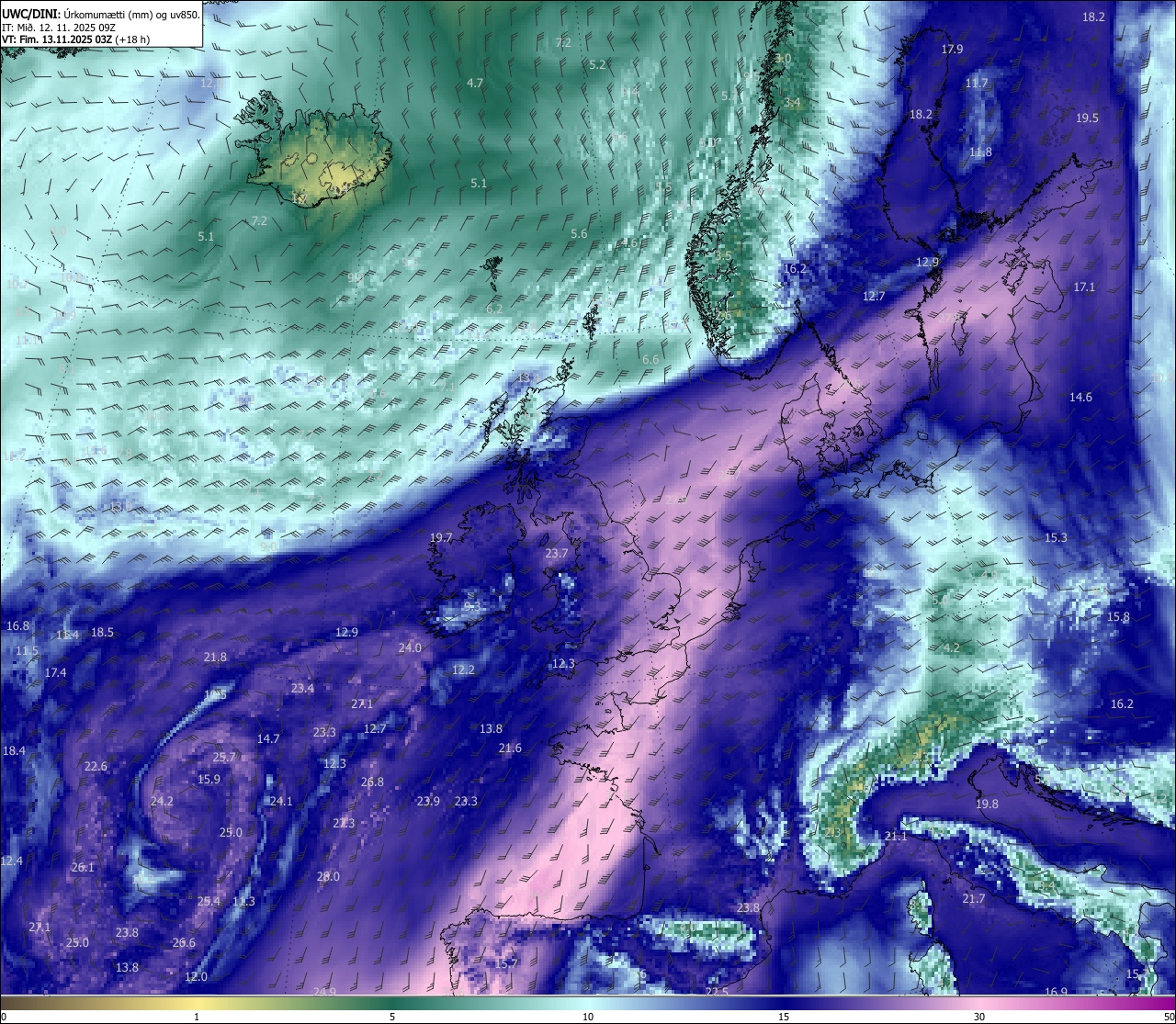Click the 24.2 value label
1176x1024 pixels.
click(162, 801)
